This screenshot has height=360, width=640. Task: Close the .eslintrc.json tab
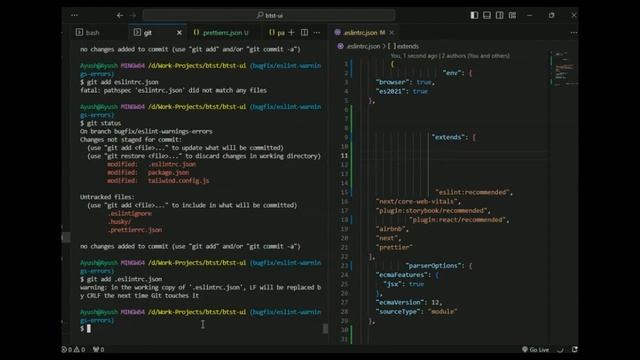(x=392, y=33)
